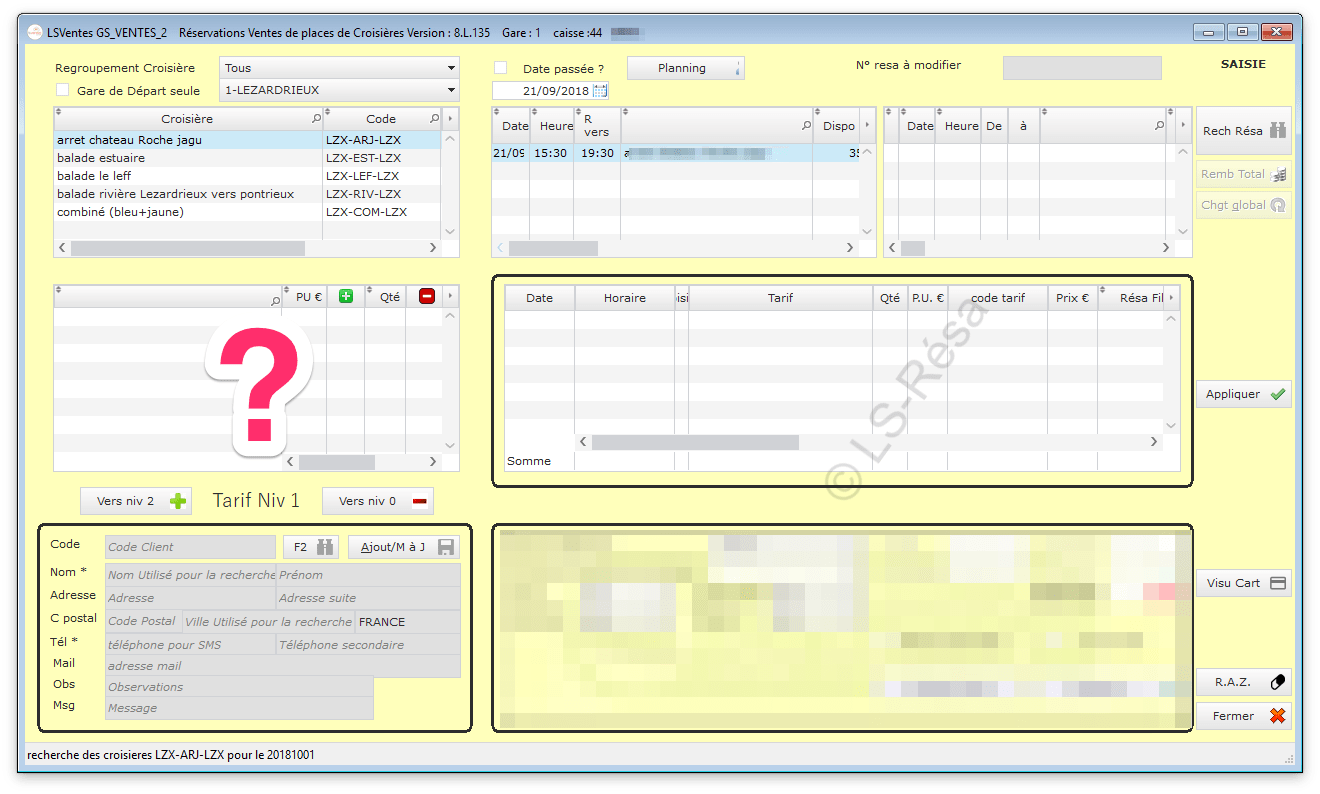Enable the Gare de Départ seule checkbox
Viewport: 1320px width, 794px height.
click(63, 90)
